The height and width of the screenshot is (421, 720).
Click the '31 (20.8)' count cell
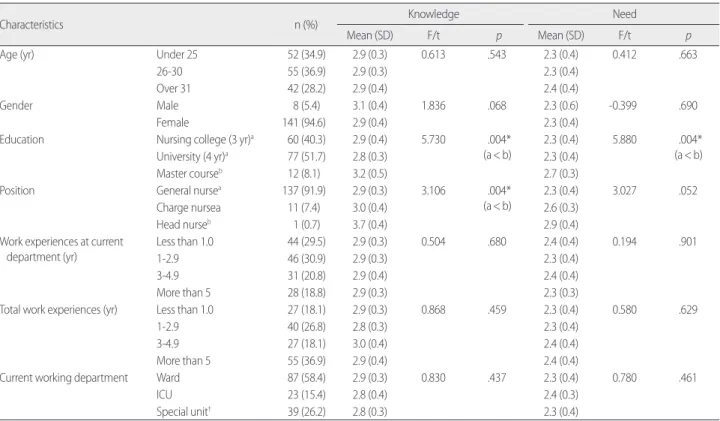pos(306,275)
